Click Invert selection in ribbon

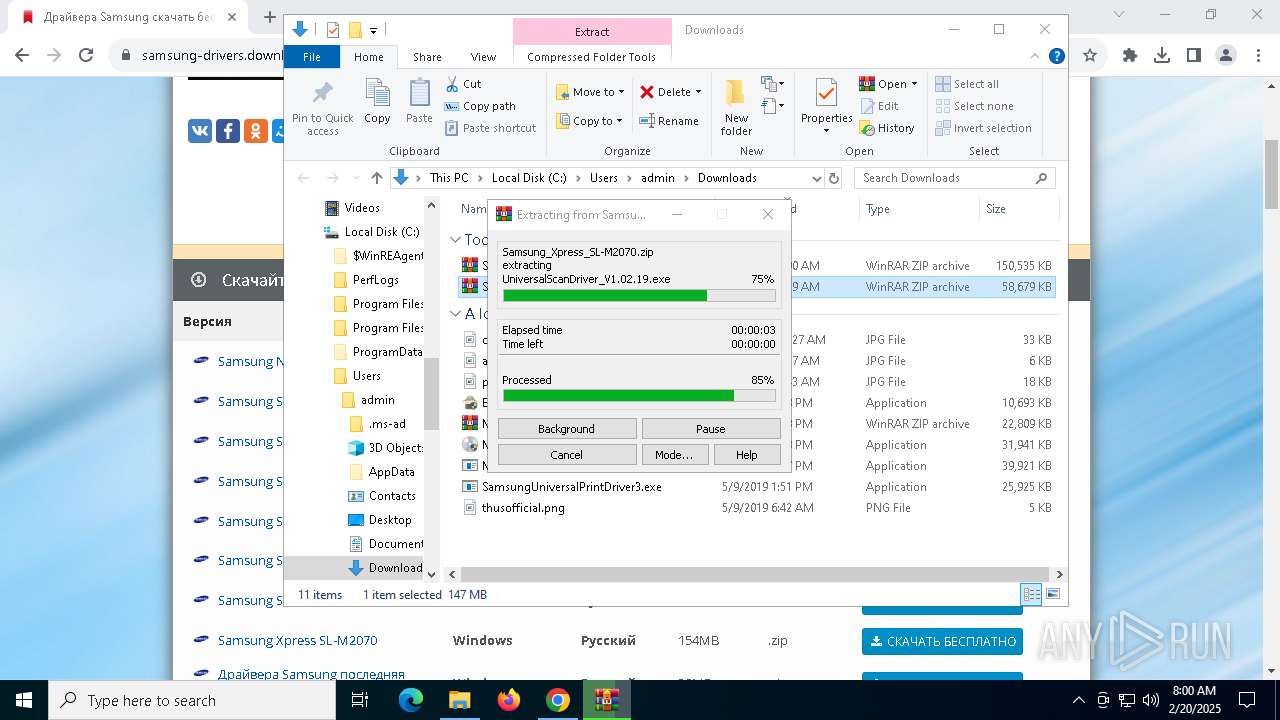click(983, 128)
